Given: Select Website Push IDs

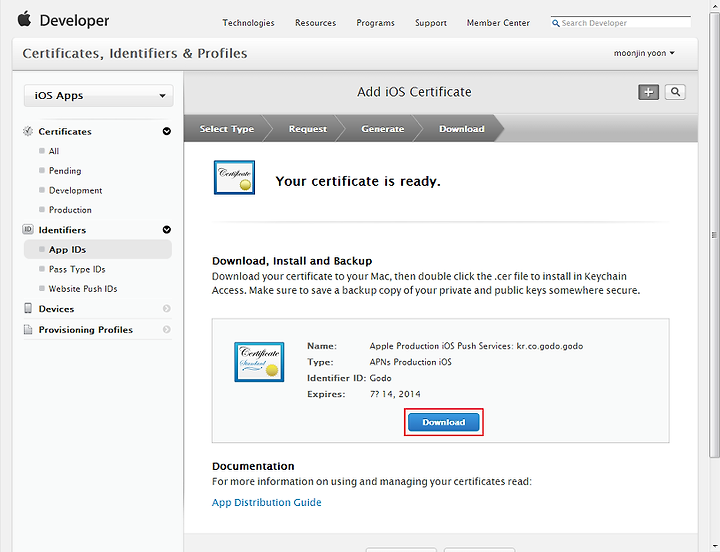Looking at the screenshot, I should pos(83,289).
